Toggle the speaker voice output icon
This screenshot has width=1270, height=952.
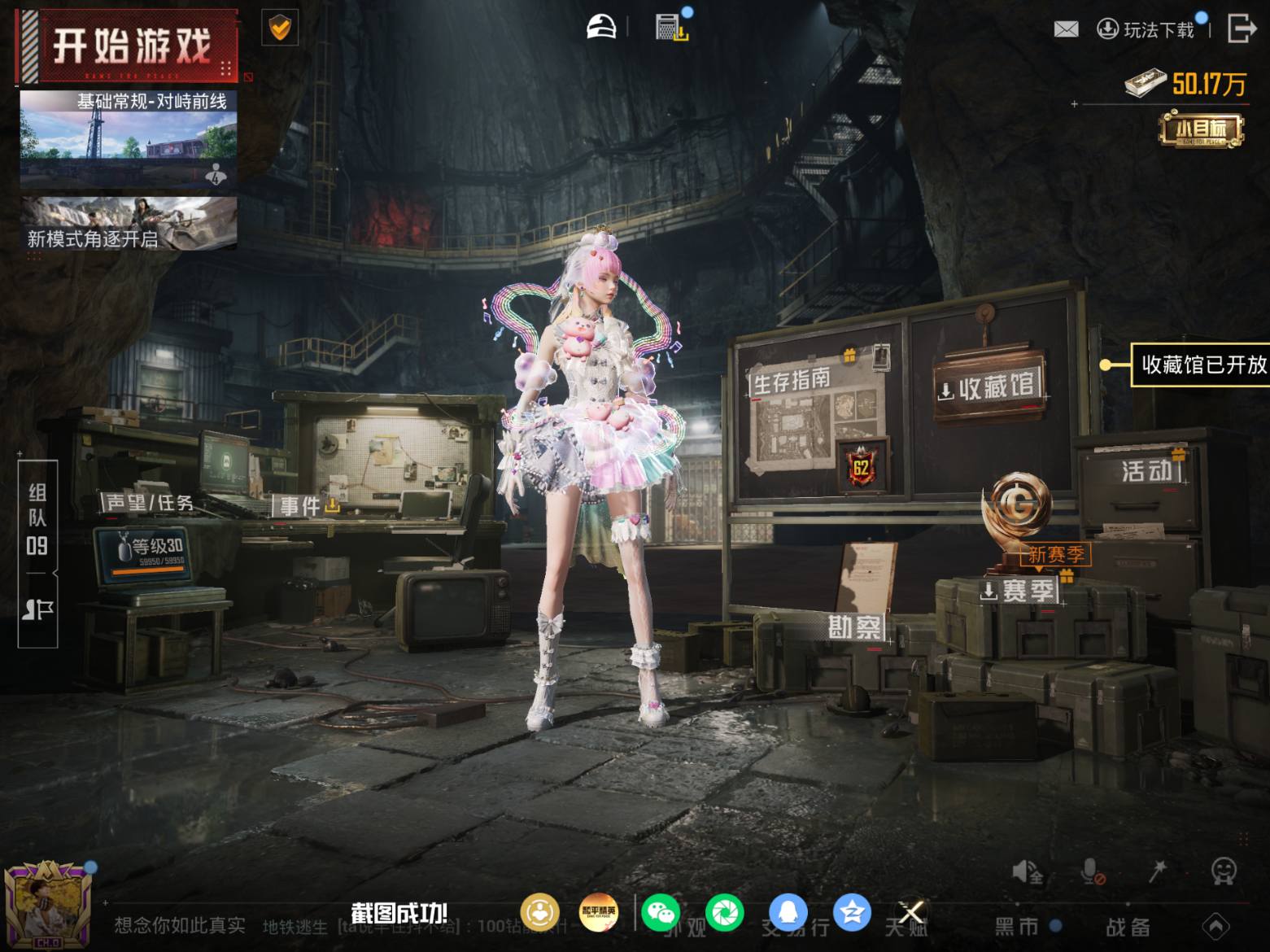[x=1026, y=872]
